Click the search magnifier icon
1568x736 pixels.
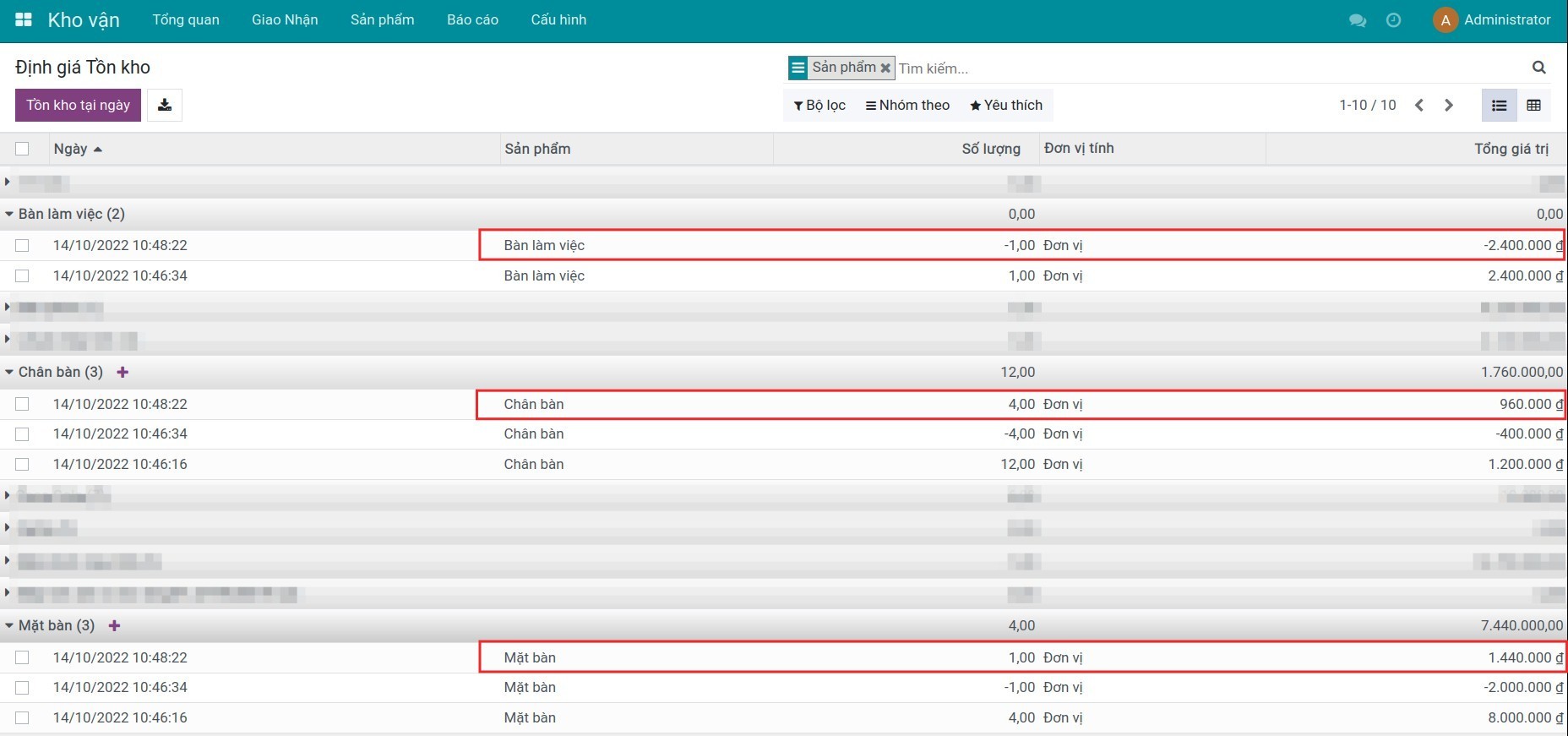click(1538, 68)
